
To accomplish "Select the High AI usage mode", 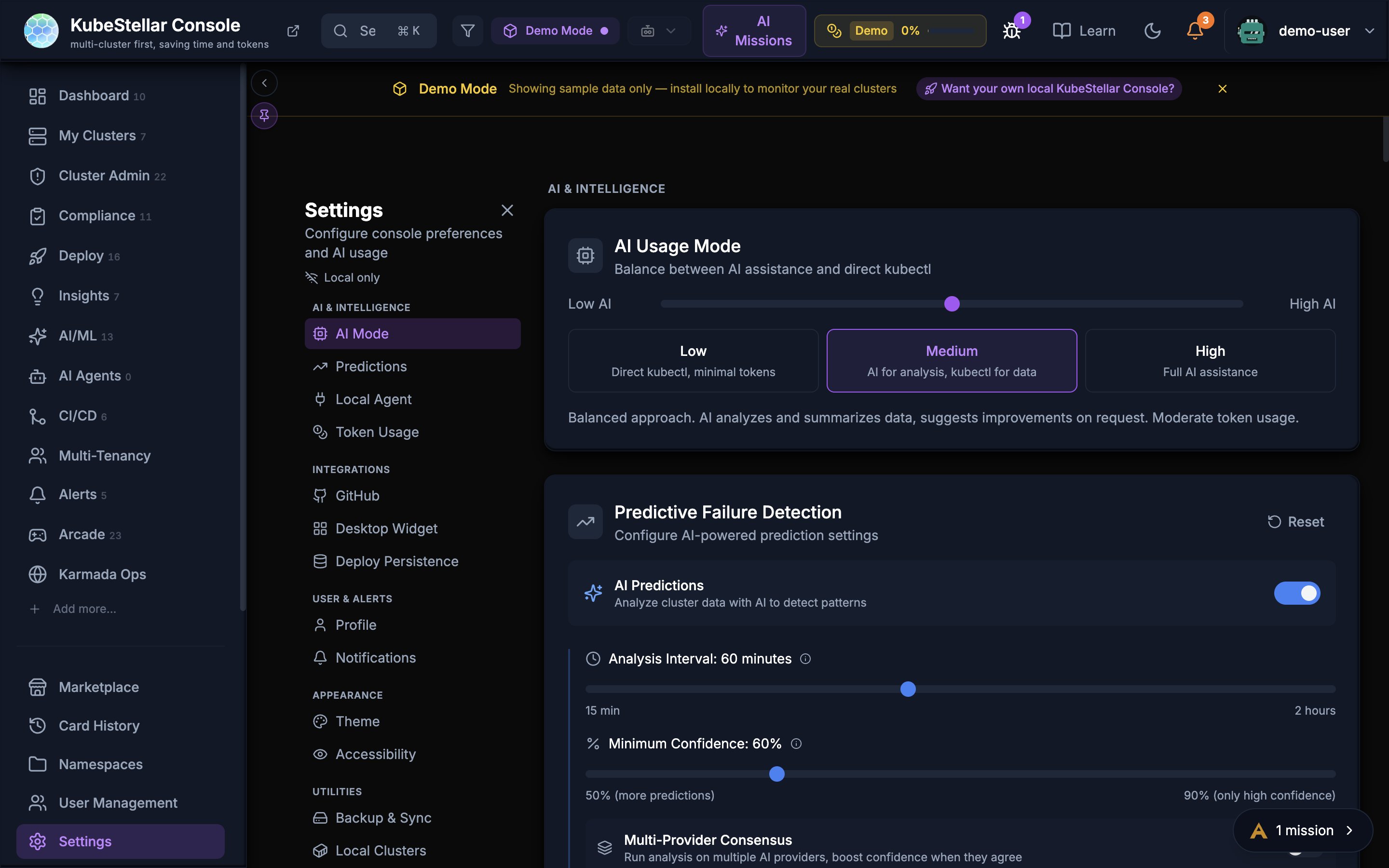I will 1210,361.
